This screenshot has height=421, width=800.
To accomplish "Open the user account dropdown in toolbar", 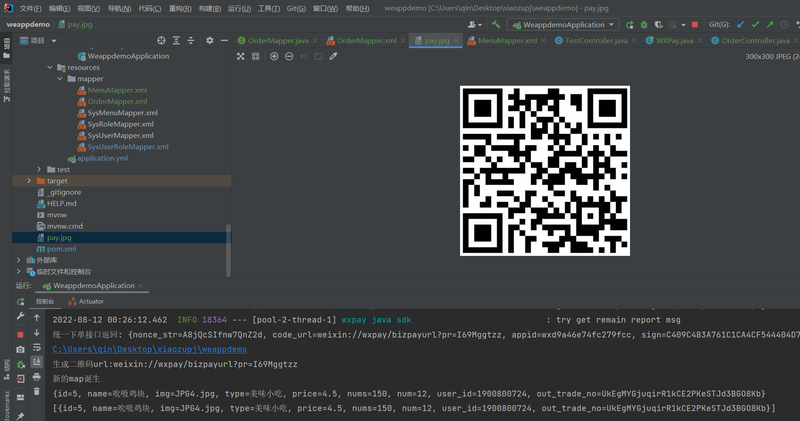I will click(x=474, y=24).
